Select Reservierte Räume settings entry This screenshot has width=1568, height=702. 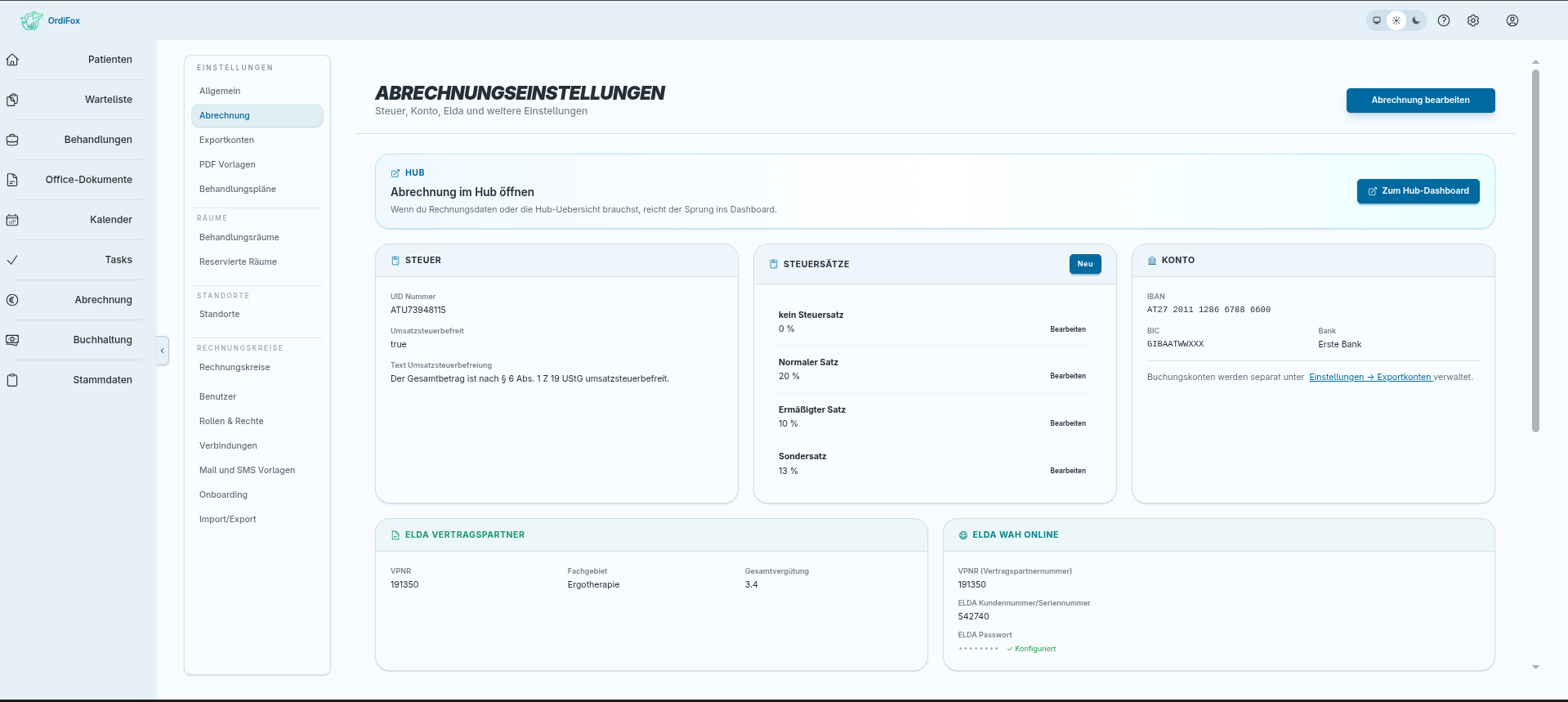257,262
